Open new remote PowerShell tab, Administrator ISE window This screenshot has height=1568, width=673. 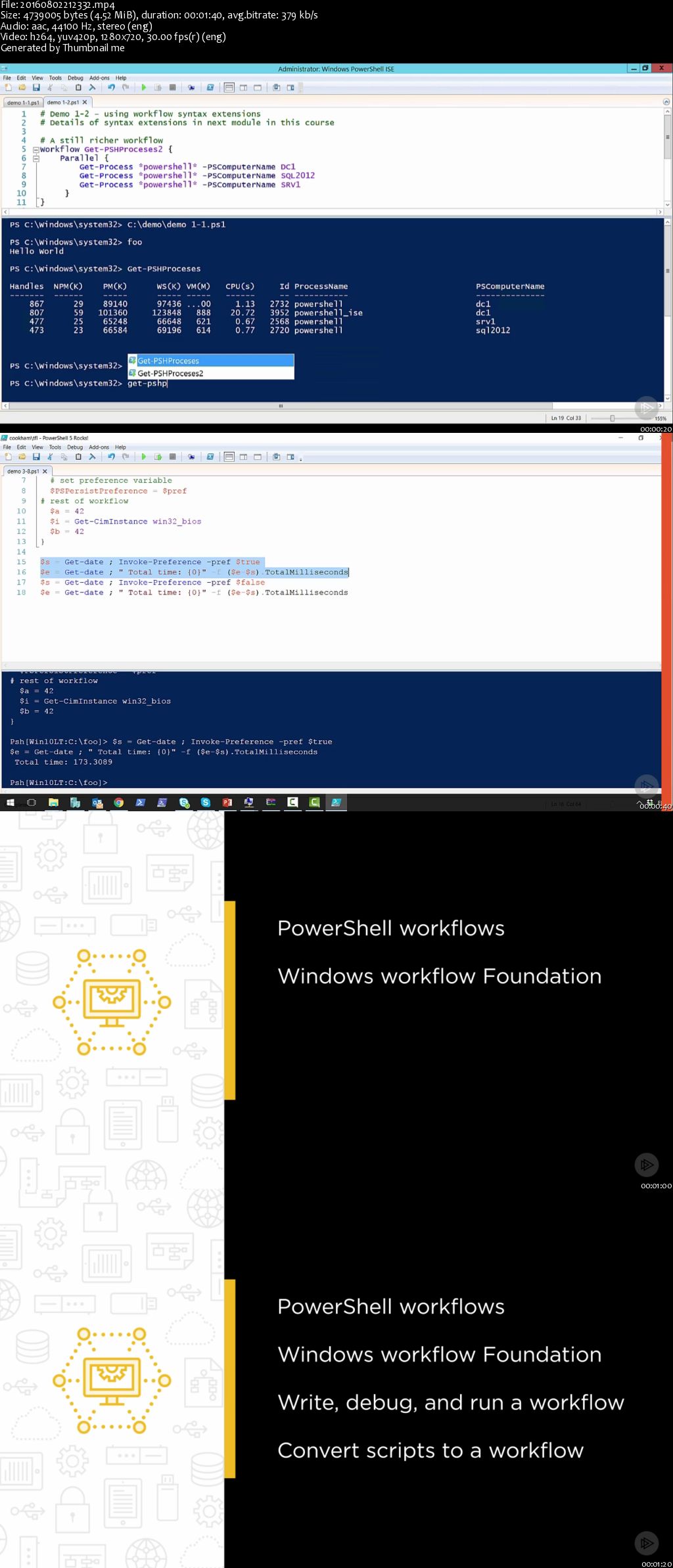coord(191,87)
